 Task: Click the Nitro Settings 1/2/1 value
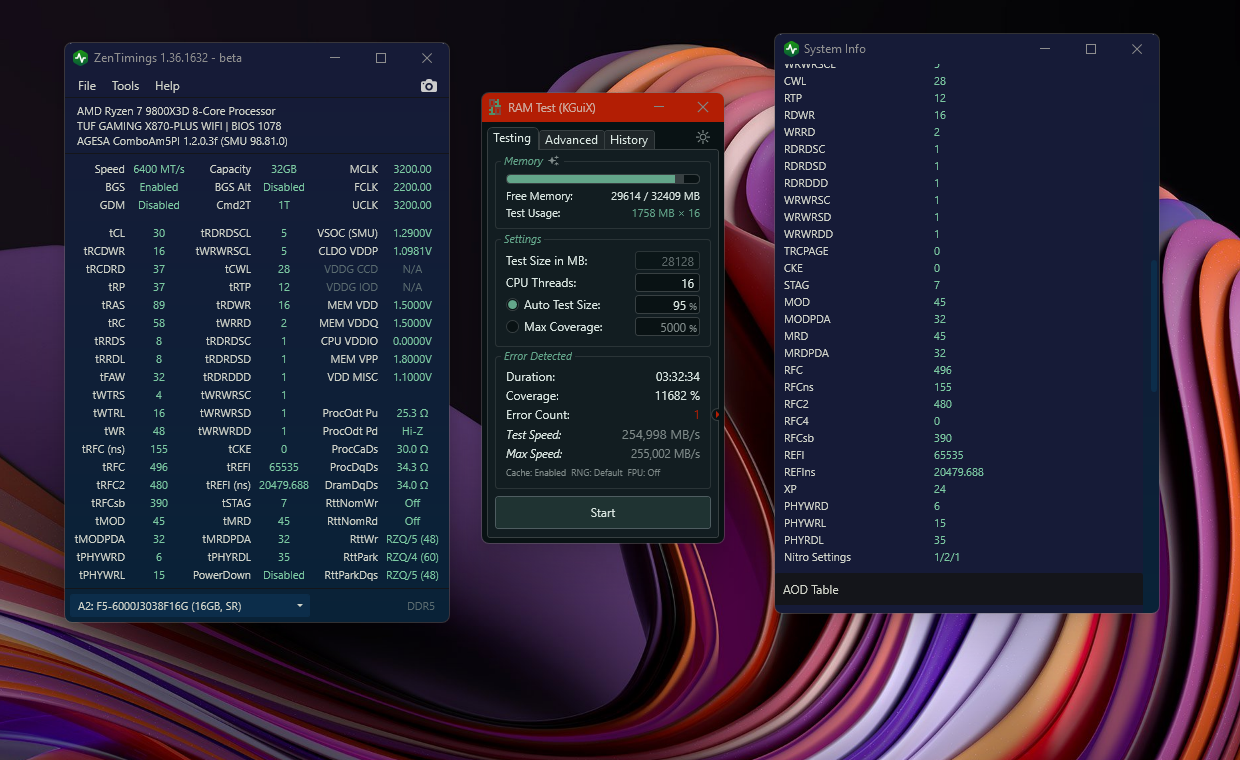point(947,557)
